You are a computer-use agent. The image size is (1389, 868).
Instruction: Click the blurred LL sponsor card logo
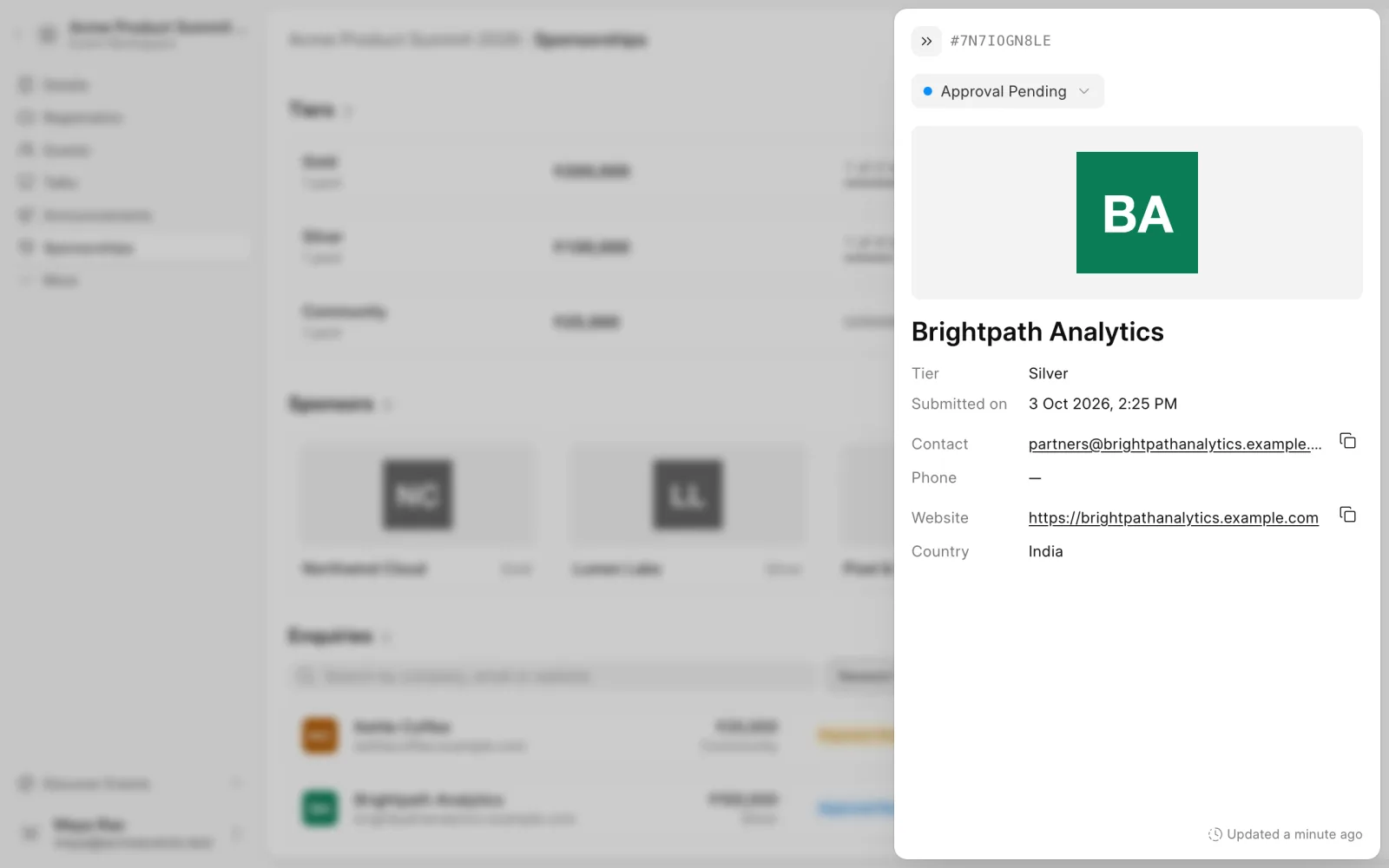[x=688, y=495]
